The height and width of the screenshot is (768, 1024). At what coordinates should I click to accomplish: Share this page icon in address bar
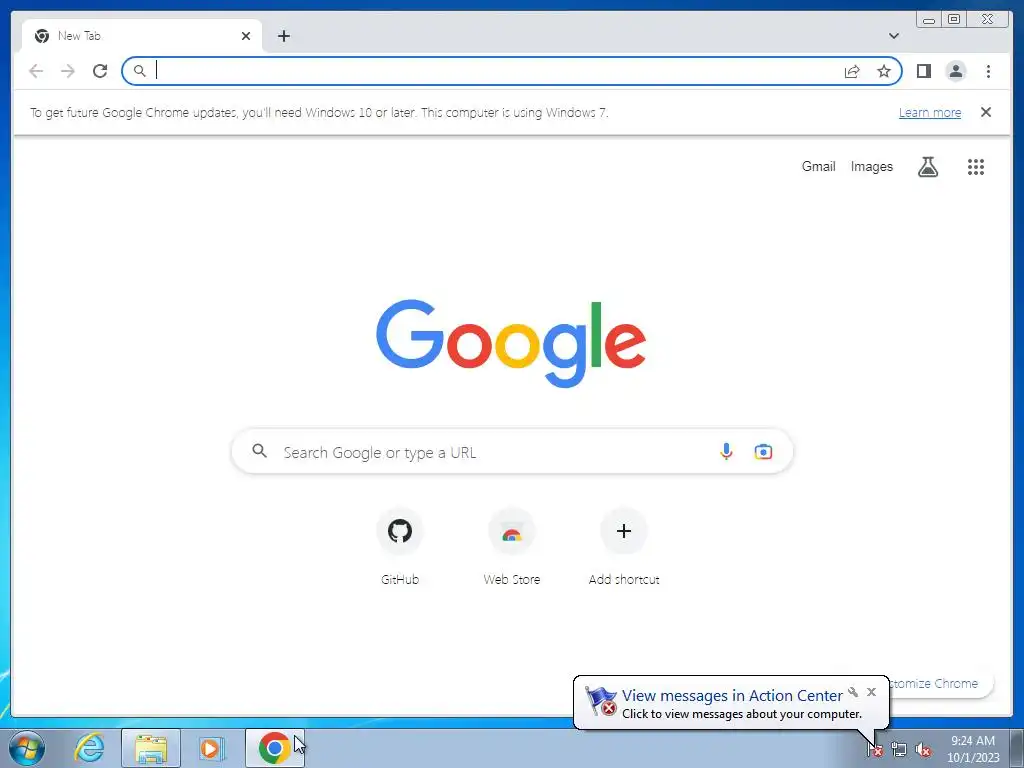(x=852, y=71)
